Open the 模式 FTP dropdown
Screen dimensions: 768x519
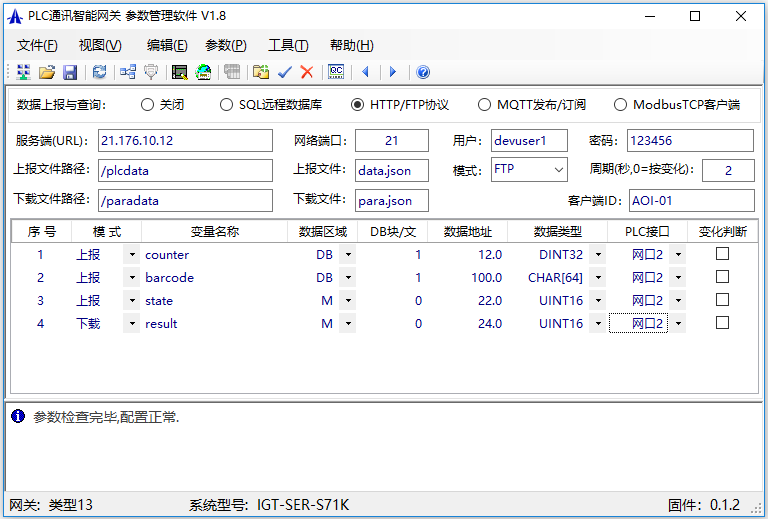point(558,170)
